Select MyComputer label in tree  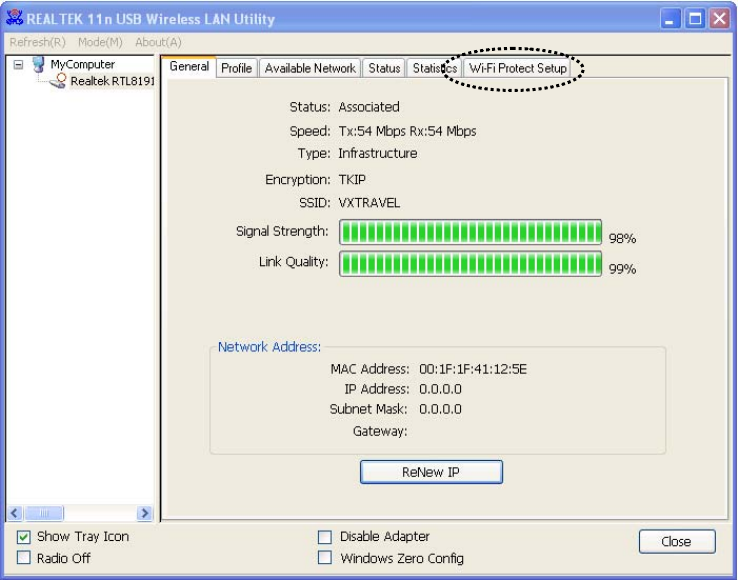82,64
